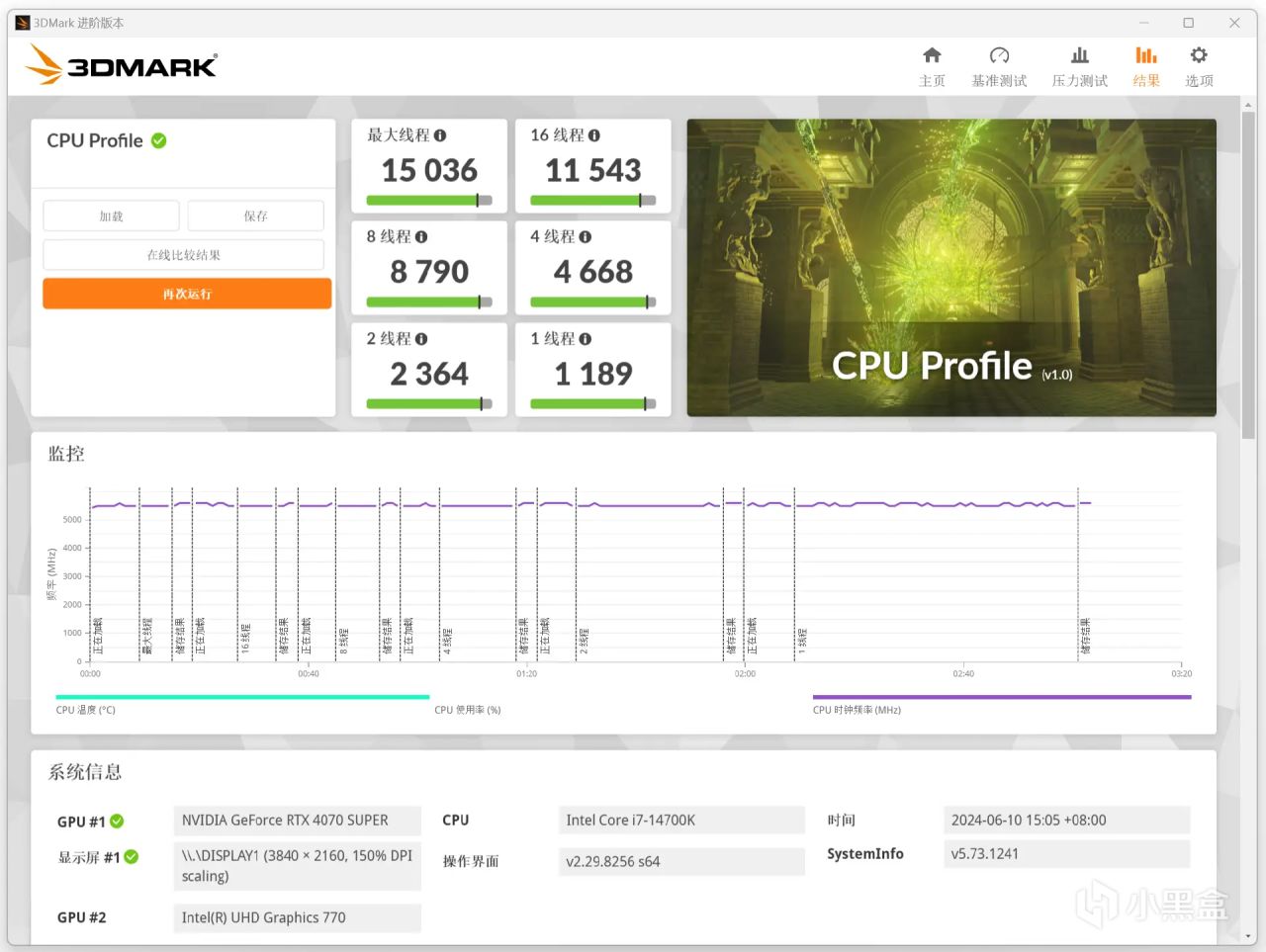Show info for 8 线程 score
This screenshot has height=952, width=1266.
click(421, 237)
